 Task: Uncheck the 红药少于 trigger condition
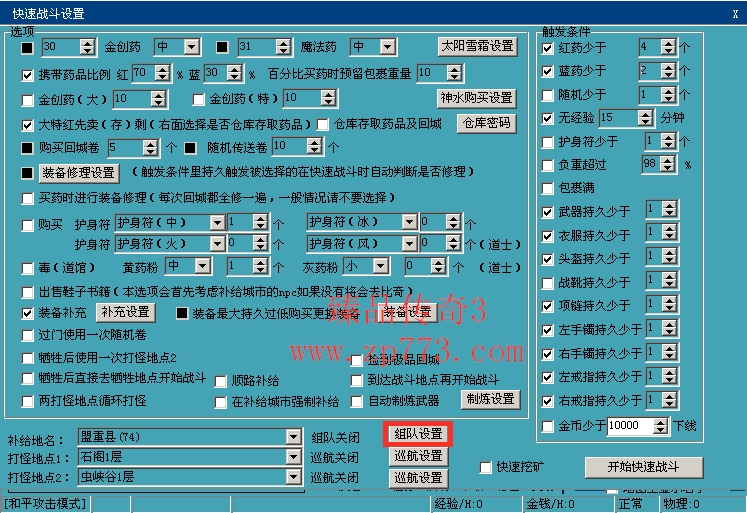(x=547, y=47)
